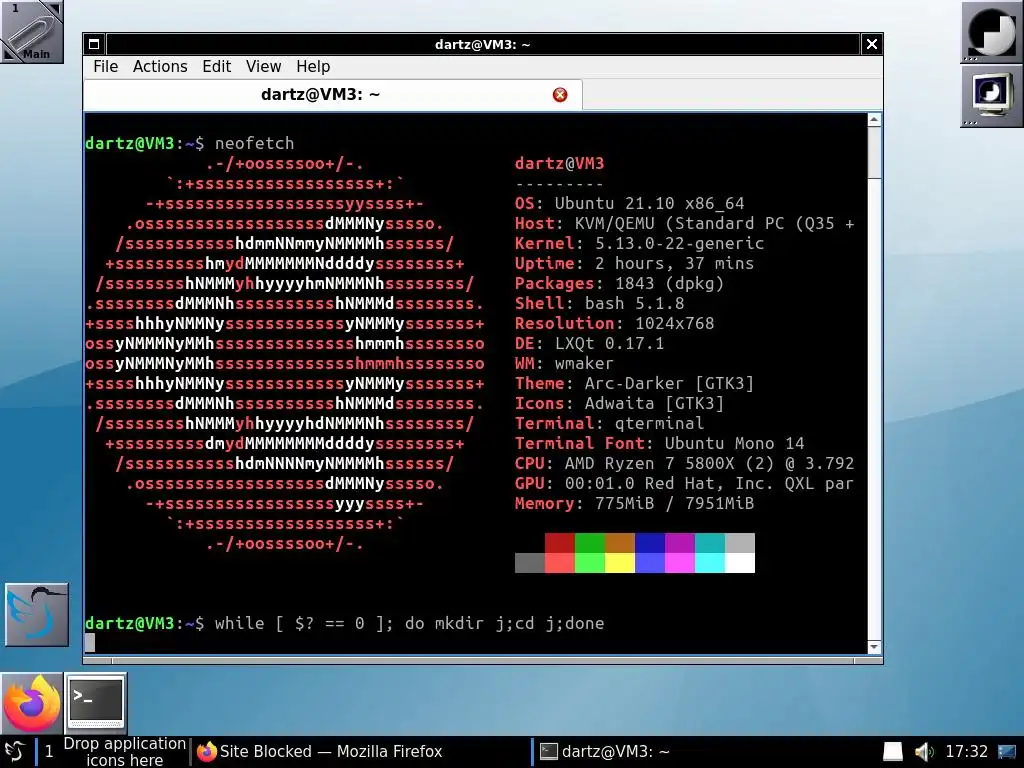
Task: Click the 'Icons: Adwaita [GTK3]' line
Action: click(x=619, y=404)
